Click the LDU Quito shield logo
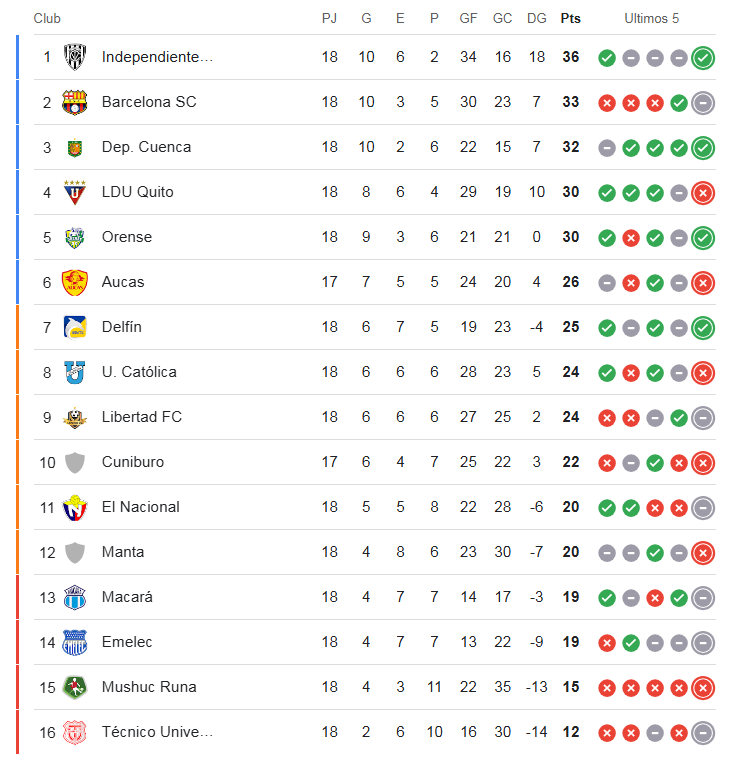 pyautogui.click(x=75, y=192)
